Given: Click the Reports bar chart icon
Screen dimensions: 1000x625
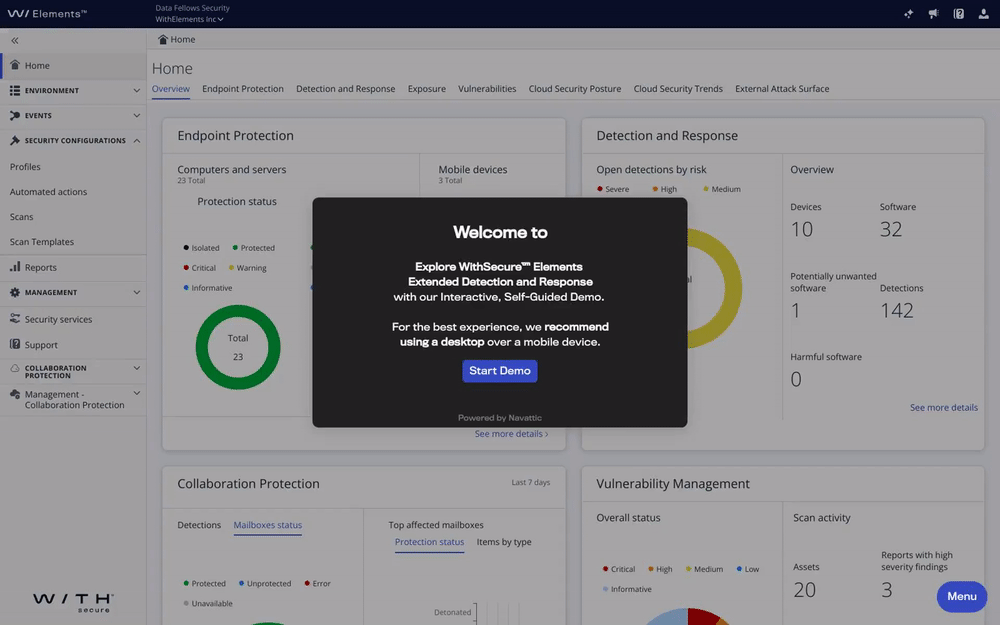Looking at the screenshot, I should click(x=15, y=267).
